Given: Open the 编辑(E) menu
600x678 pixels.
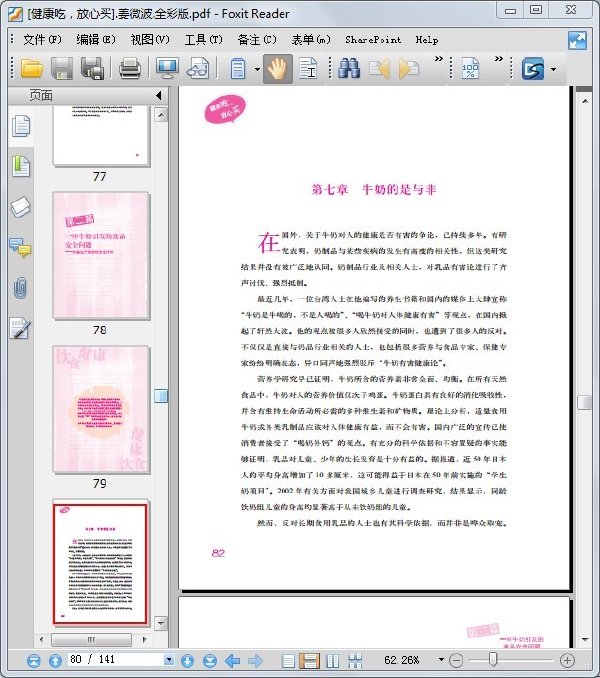Looking at the screenshot, I should pyautogui.click(x=96, y=40).
